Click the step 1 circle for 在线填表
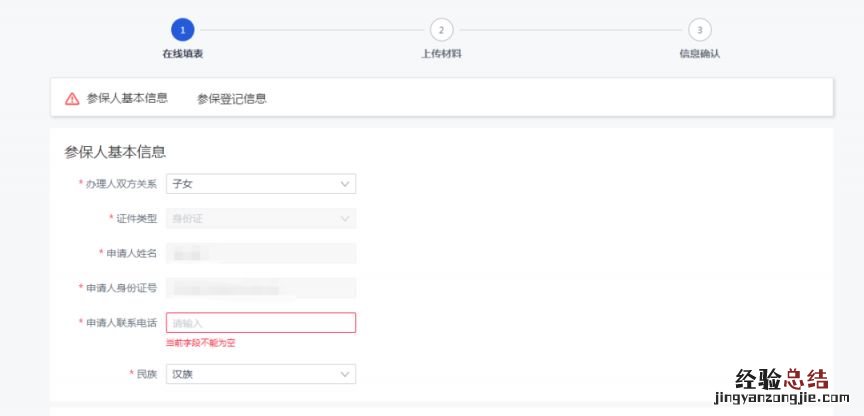 [x=182, y=30]
